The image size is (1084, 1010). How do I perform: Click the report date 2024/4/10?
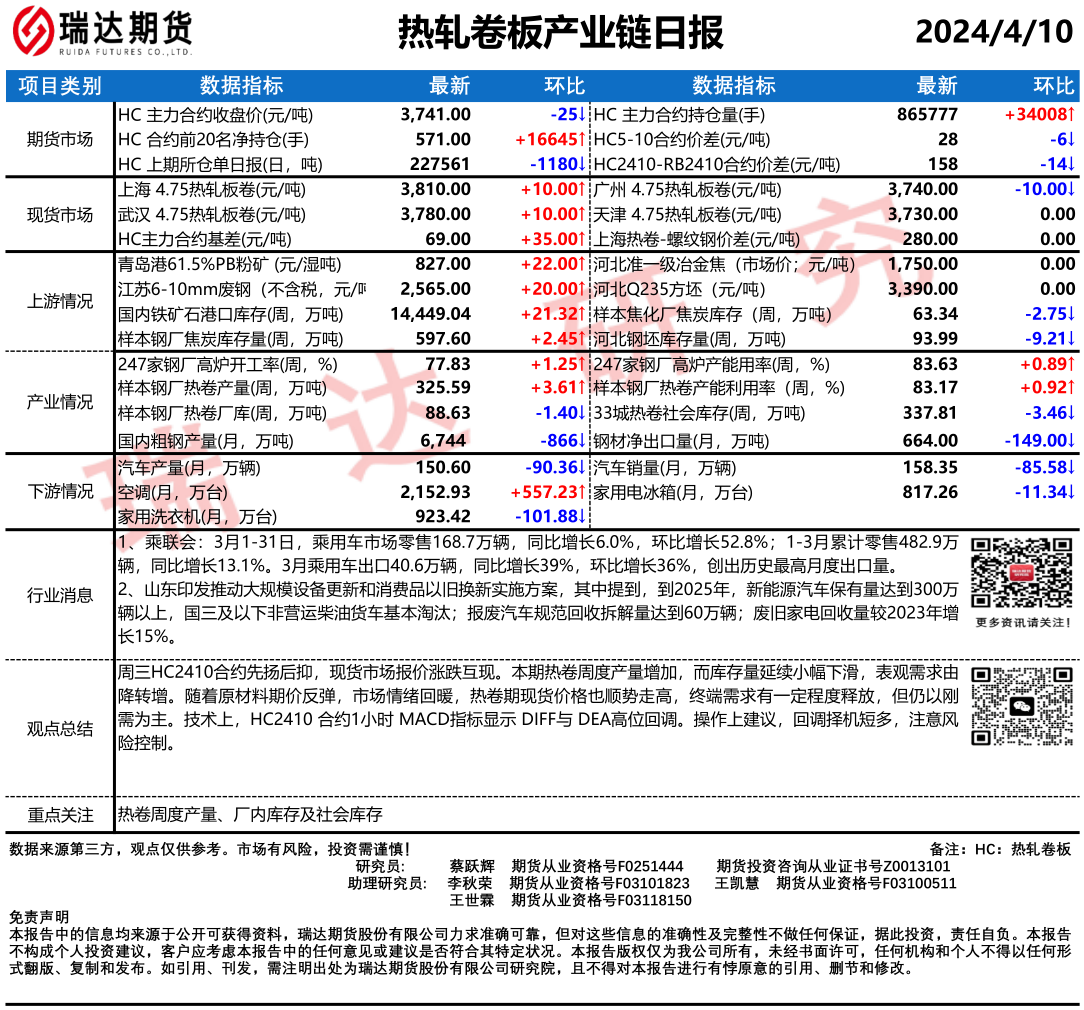coord(994,33)
